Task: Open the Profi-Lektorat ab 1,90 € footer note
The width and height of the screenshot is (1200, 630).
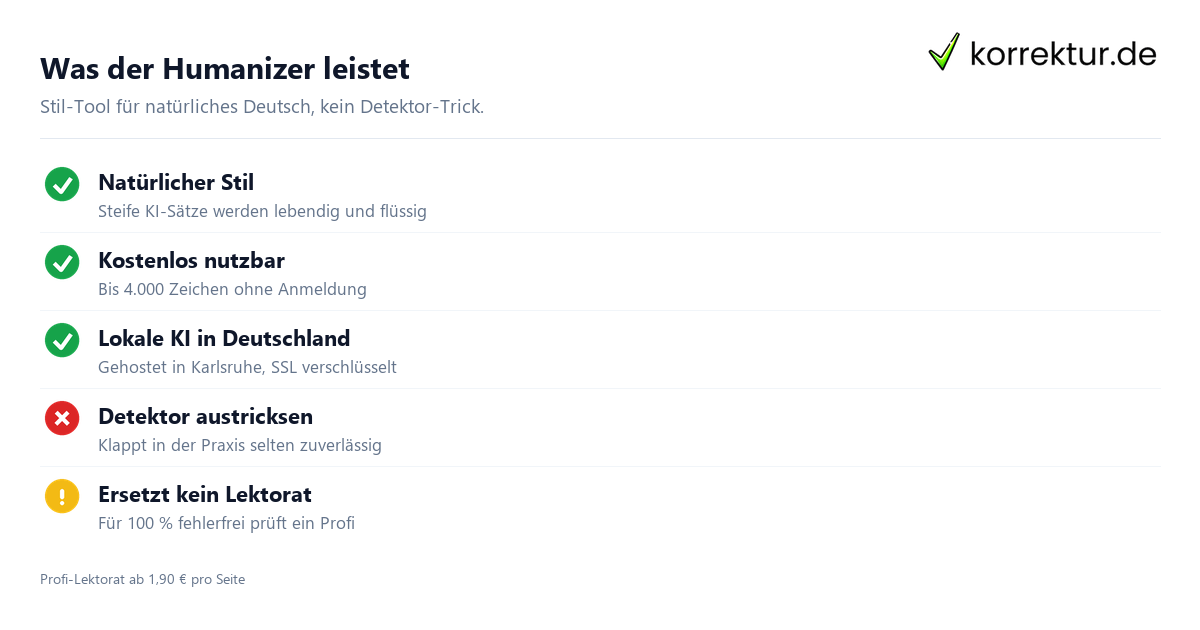Action: (142, 579)
